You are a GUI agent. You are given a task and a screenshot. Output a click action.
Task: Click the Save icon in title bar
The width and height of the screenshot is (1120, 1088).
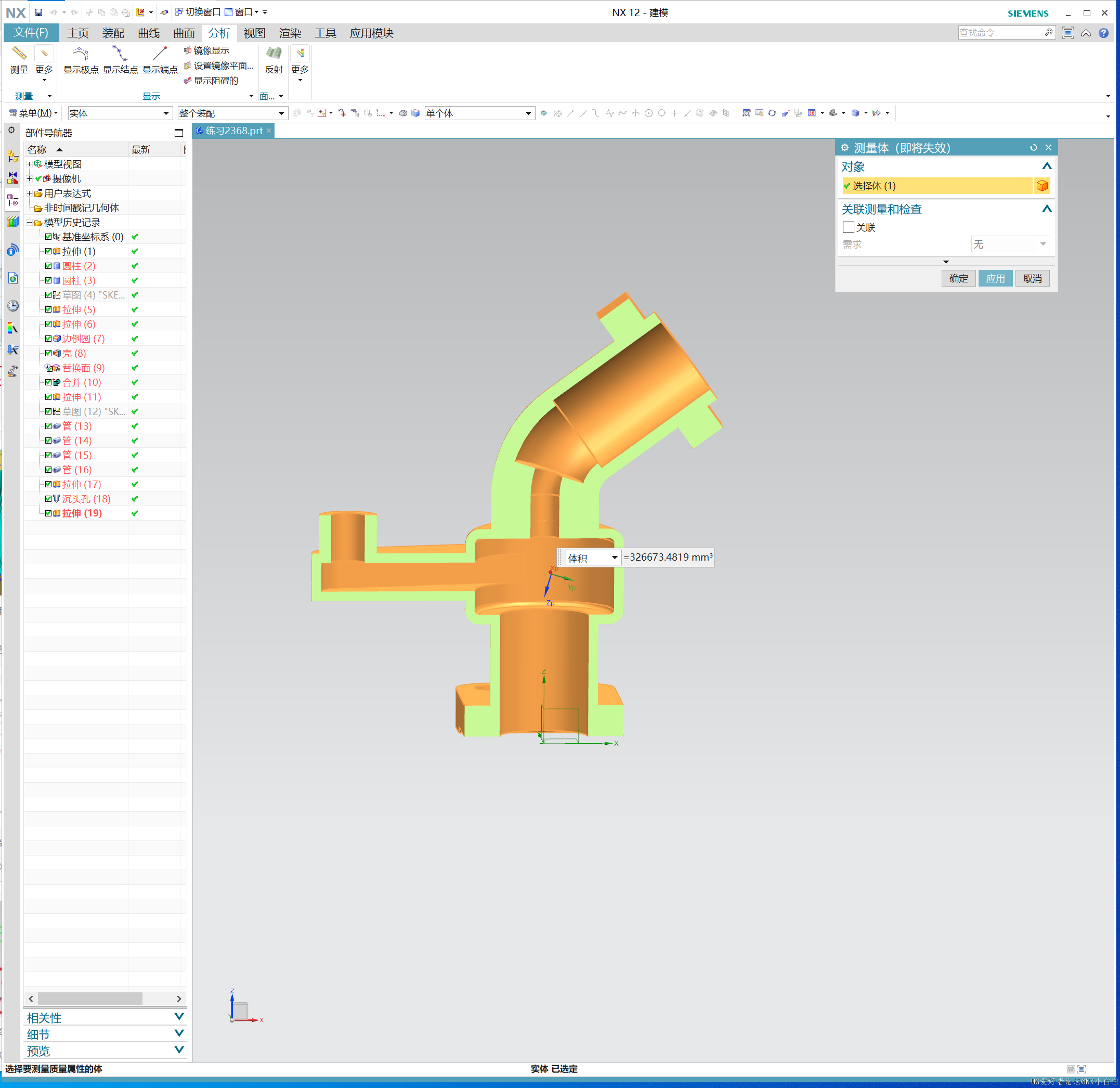click(38, 12)
